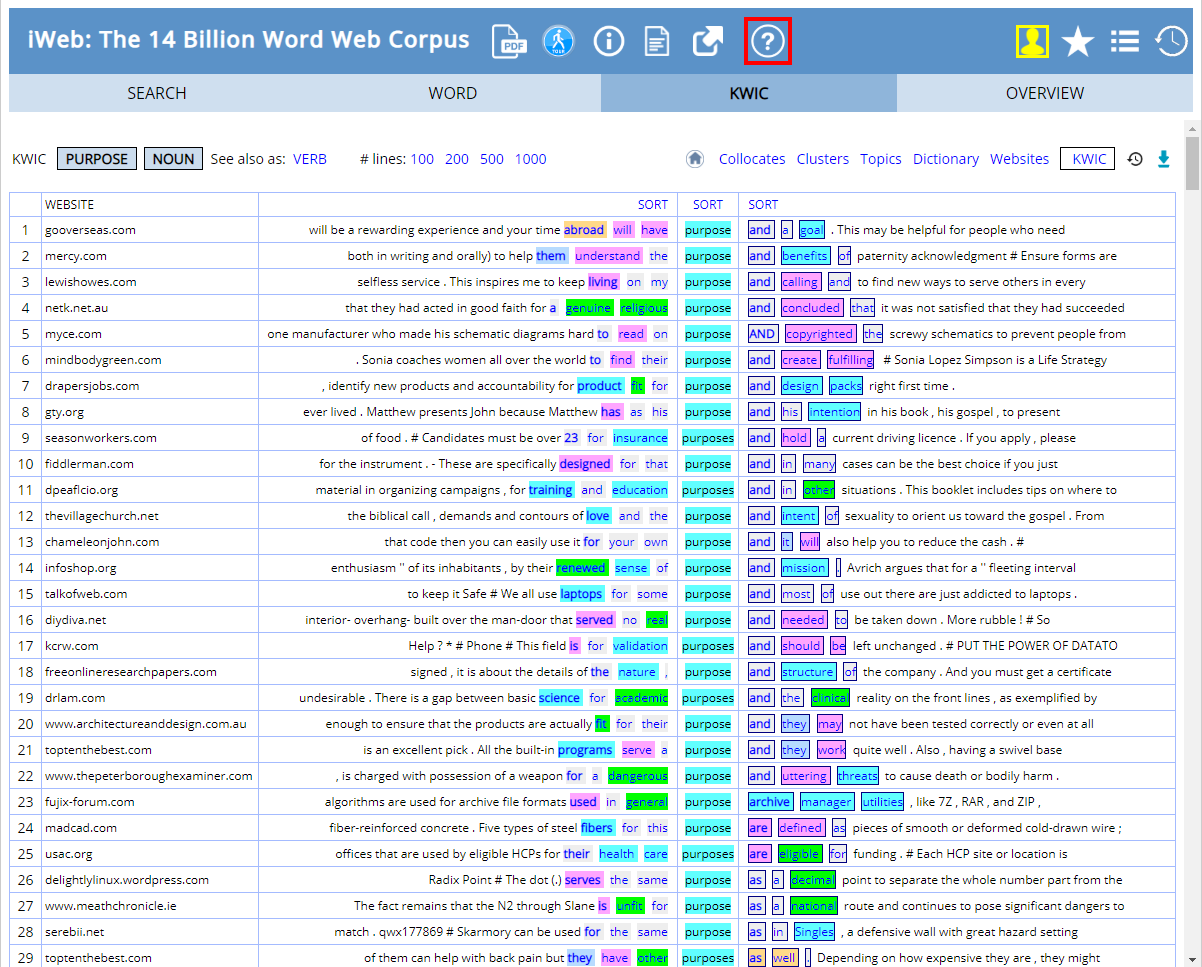Show 200 lines

(457, 159)
